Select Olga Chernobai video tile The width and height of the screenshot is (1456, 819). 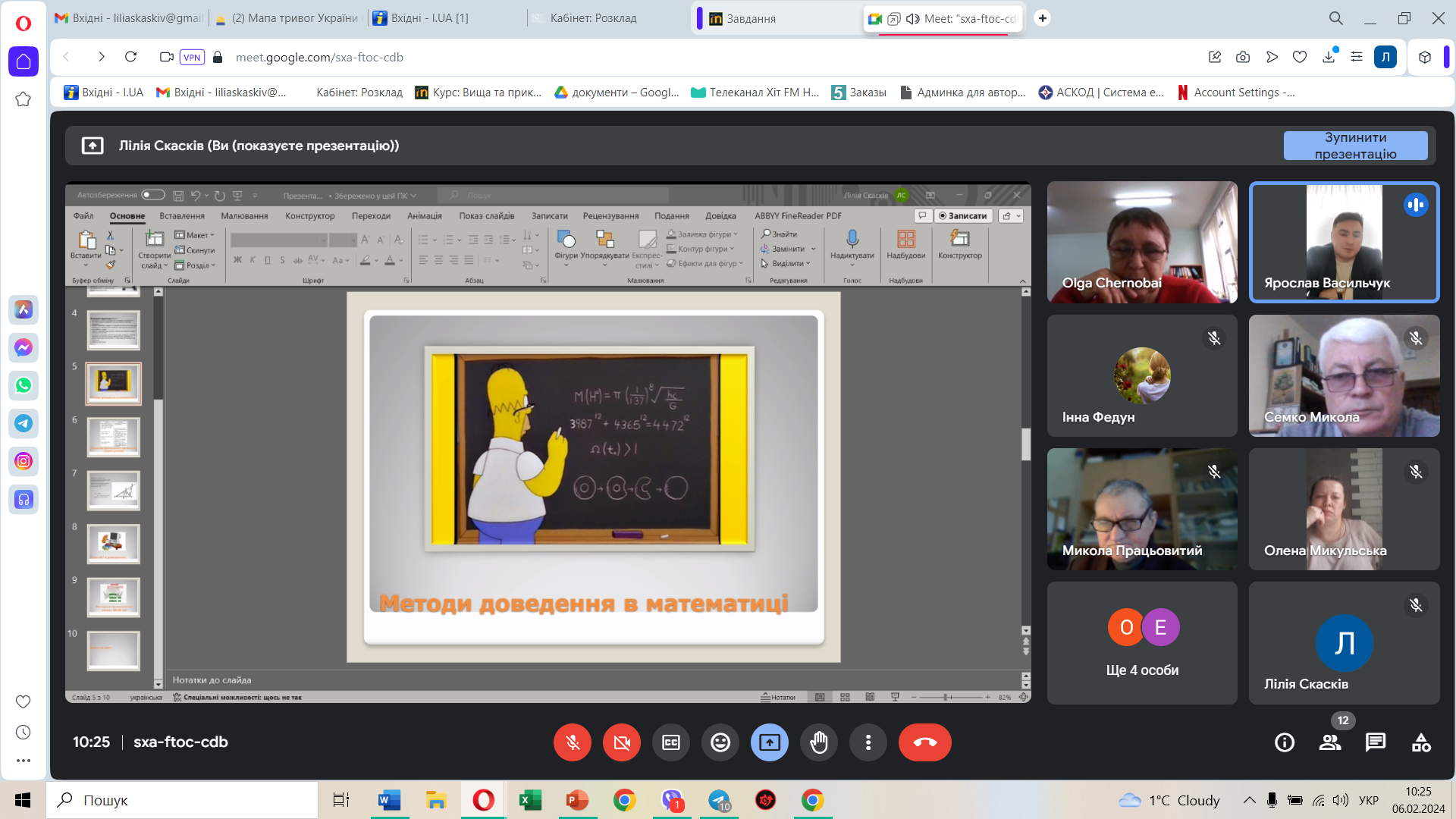pos(1142,242)
